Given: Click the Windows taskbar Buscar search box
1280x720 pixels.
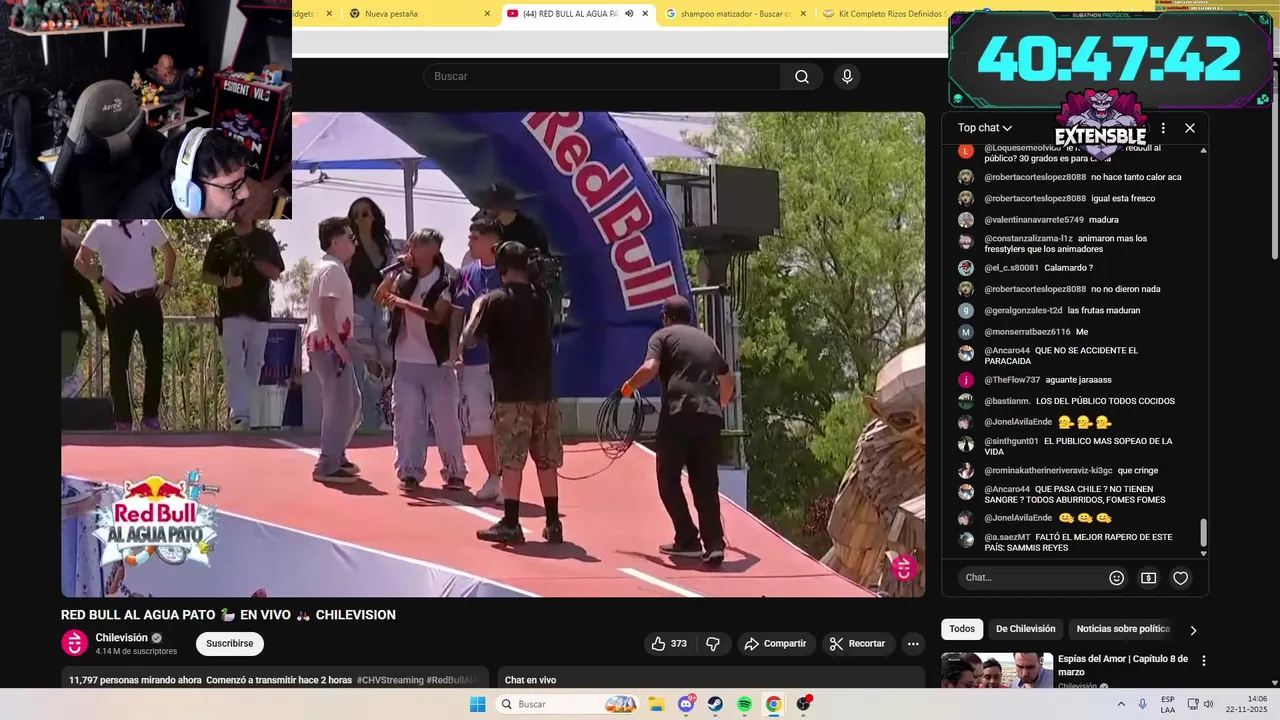Looking at the screenshot, I should [x=567, y=704].
